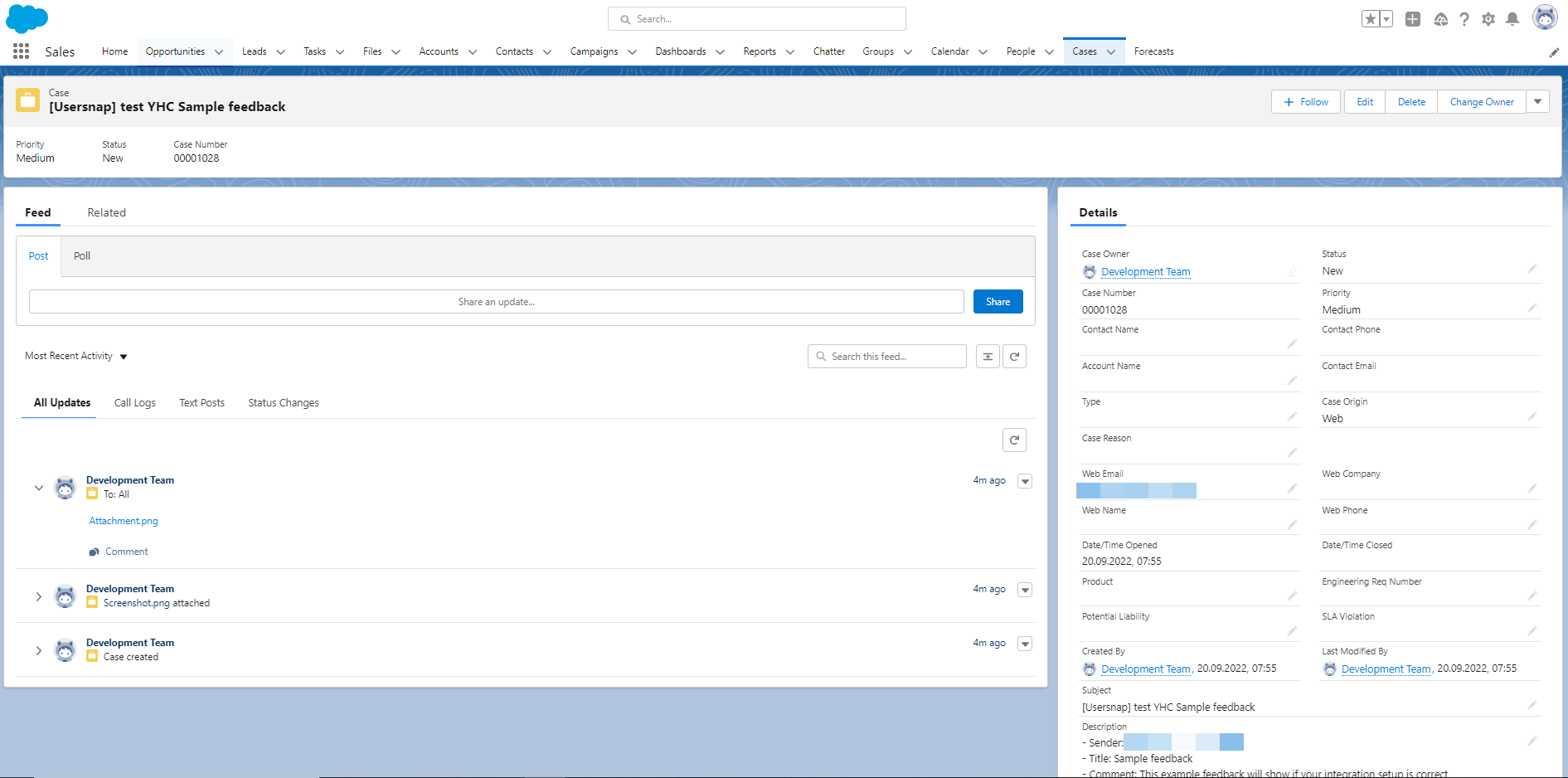Click the edit pencil for Account Name
This screenshot has width=1568, height=778.
[x=1292, y=380]
